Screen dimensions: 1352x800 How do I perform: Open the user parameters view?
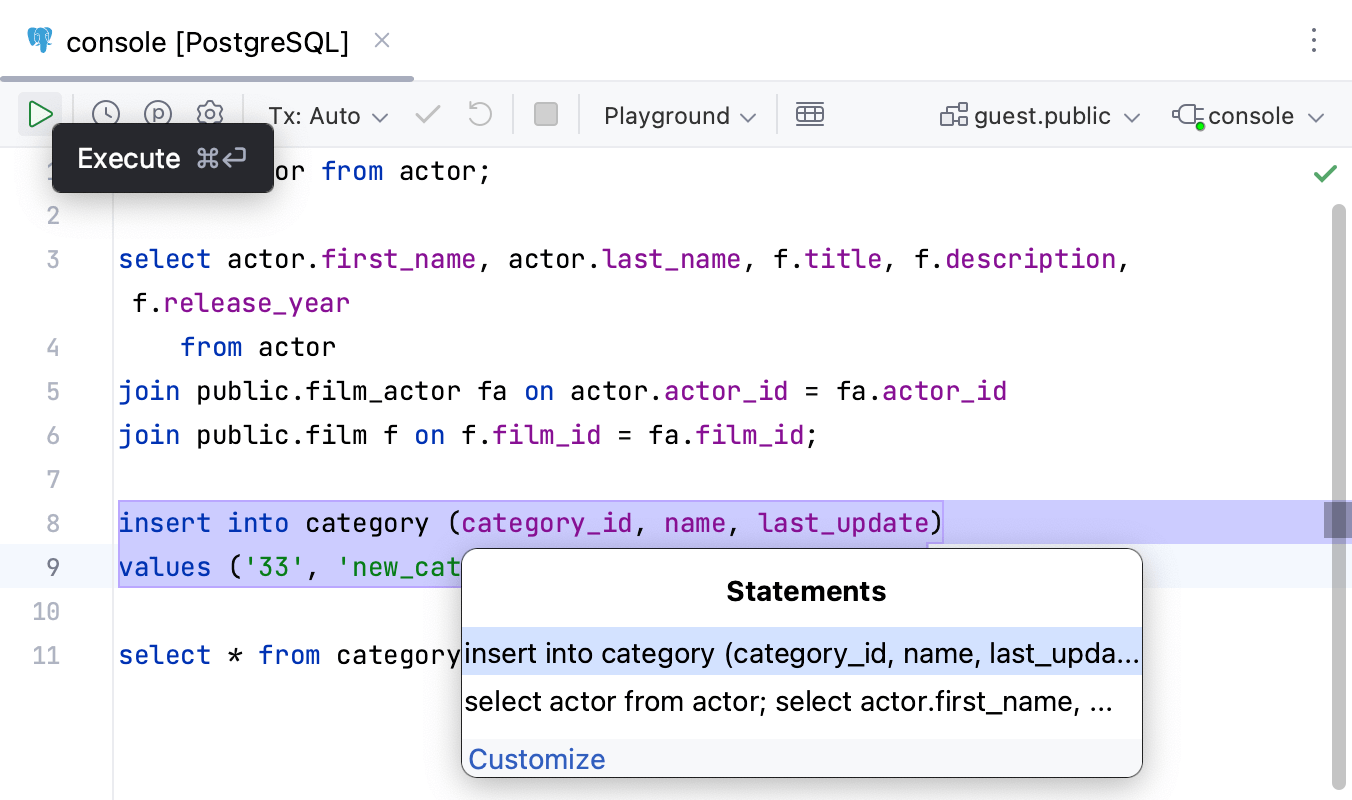pos(158,114)
